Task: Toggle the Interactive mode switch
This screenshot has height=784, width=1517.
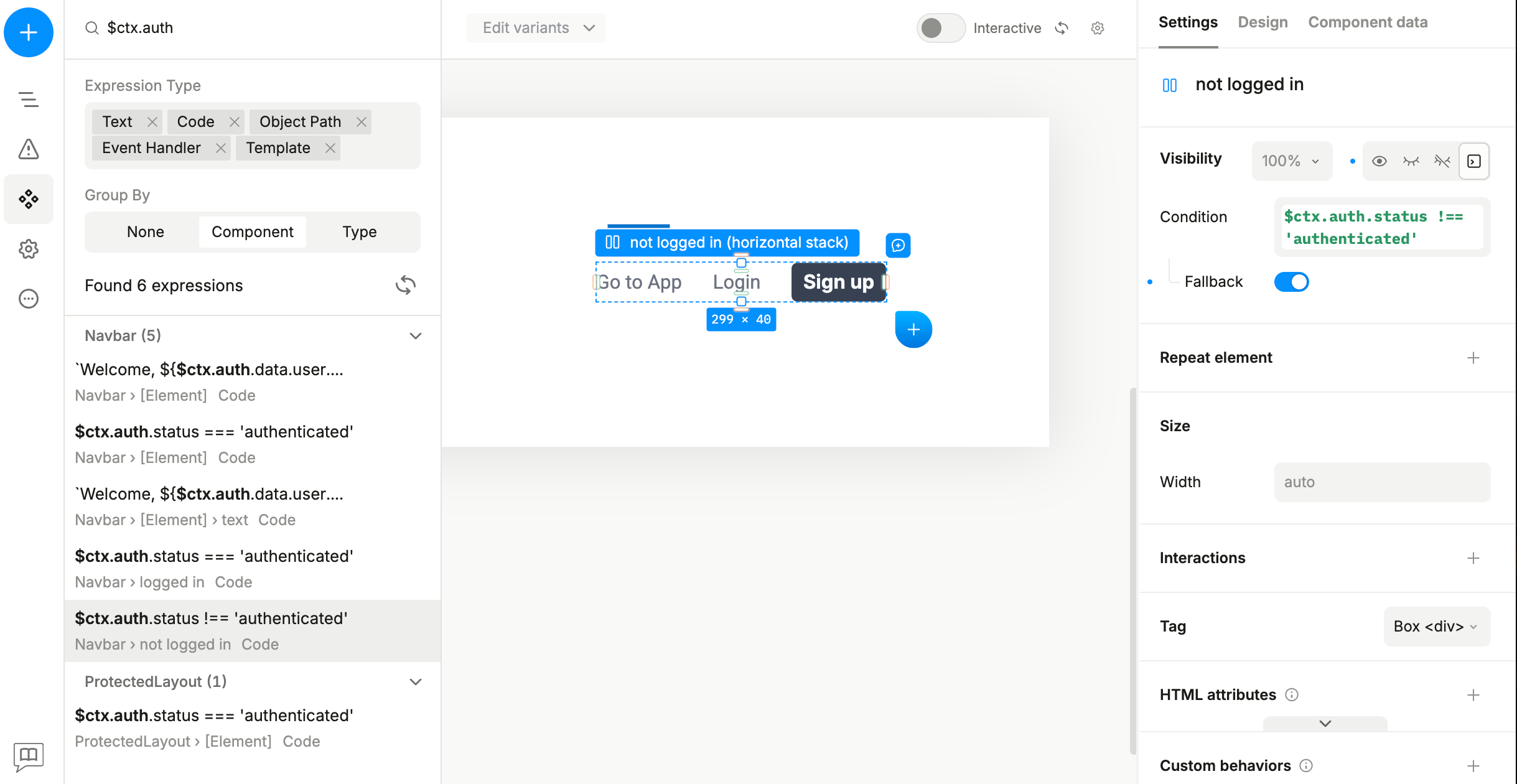Action: click(940, 28)
